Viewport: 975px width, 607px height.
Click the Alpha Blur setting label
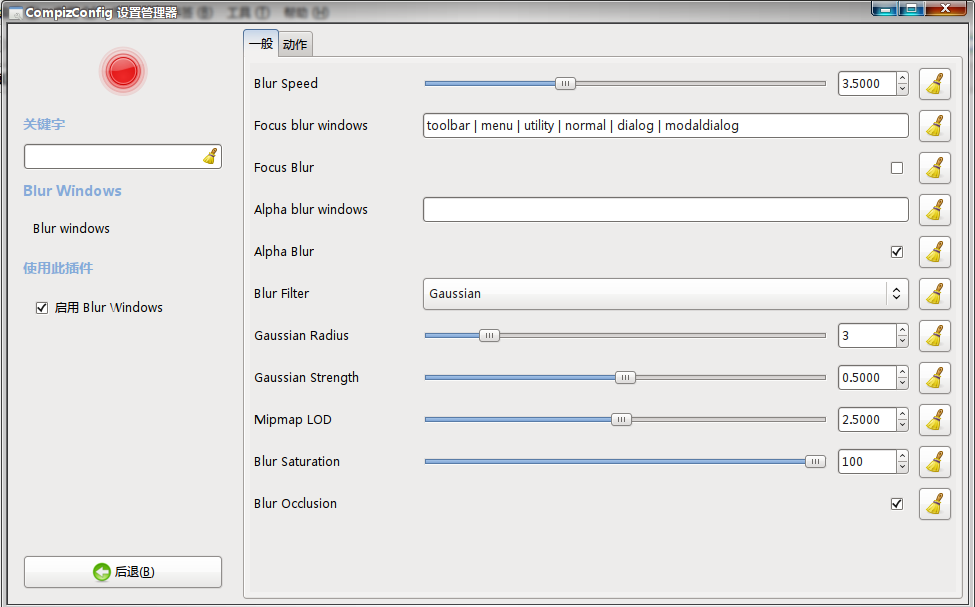click(284, 252)
